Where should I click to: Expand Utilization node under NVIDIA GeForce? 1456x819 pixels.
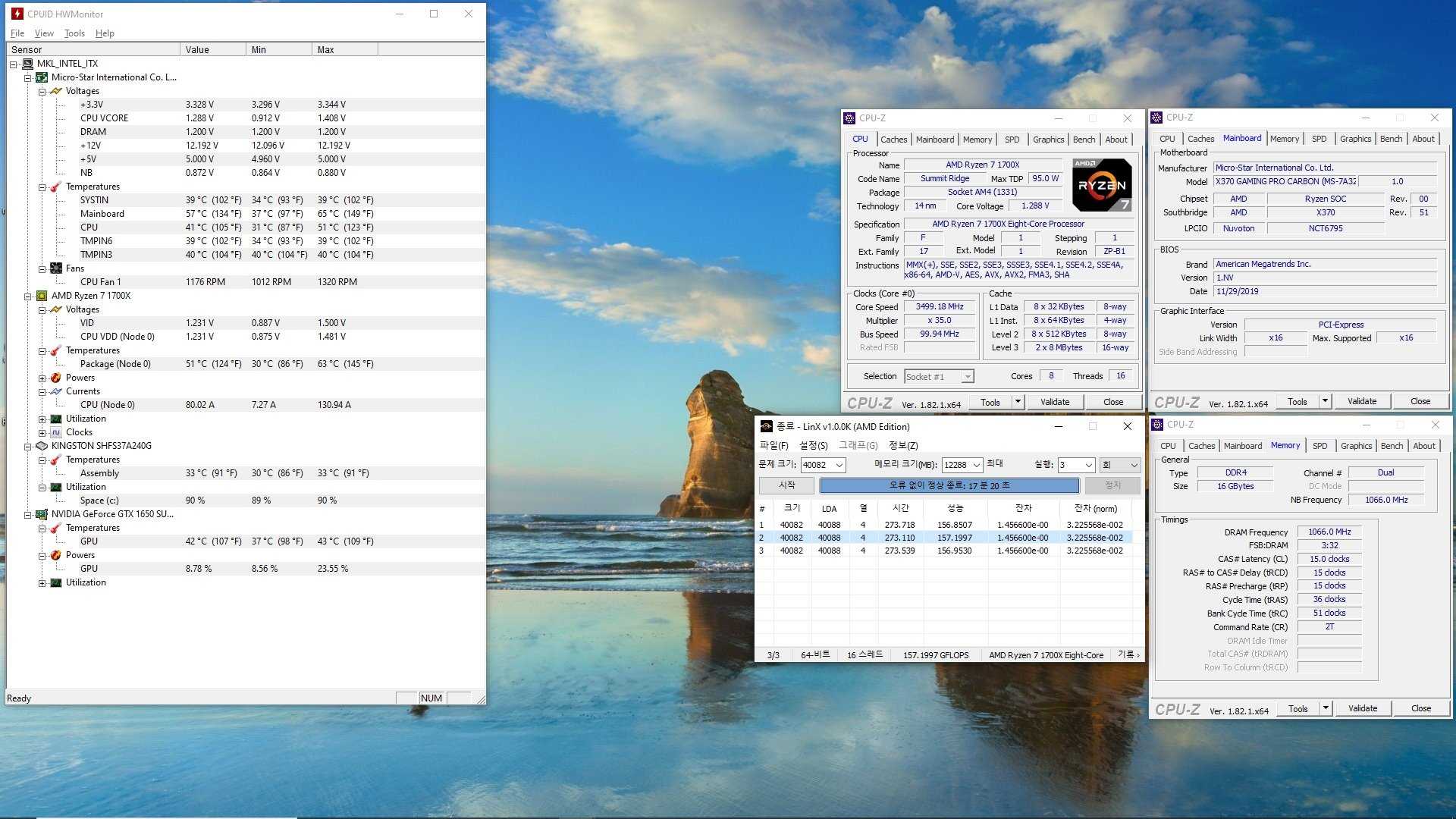[x=42, y=582]
